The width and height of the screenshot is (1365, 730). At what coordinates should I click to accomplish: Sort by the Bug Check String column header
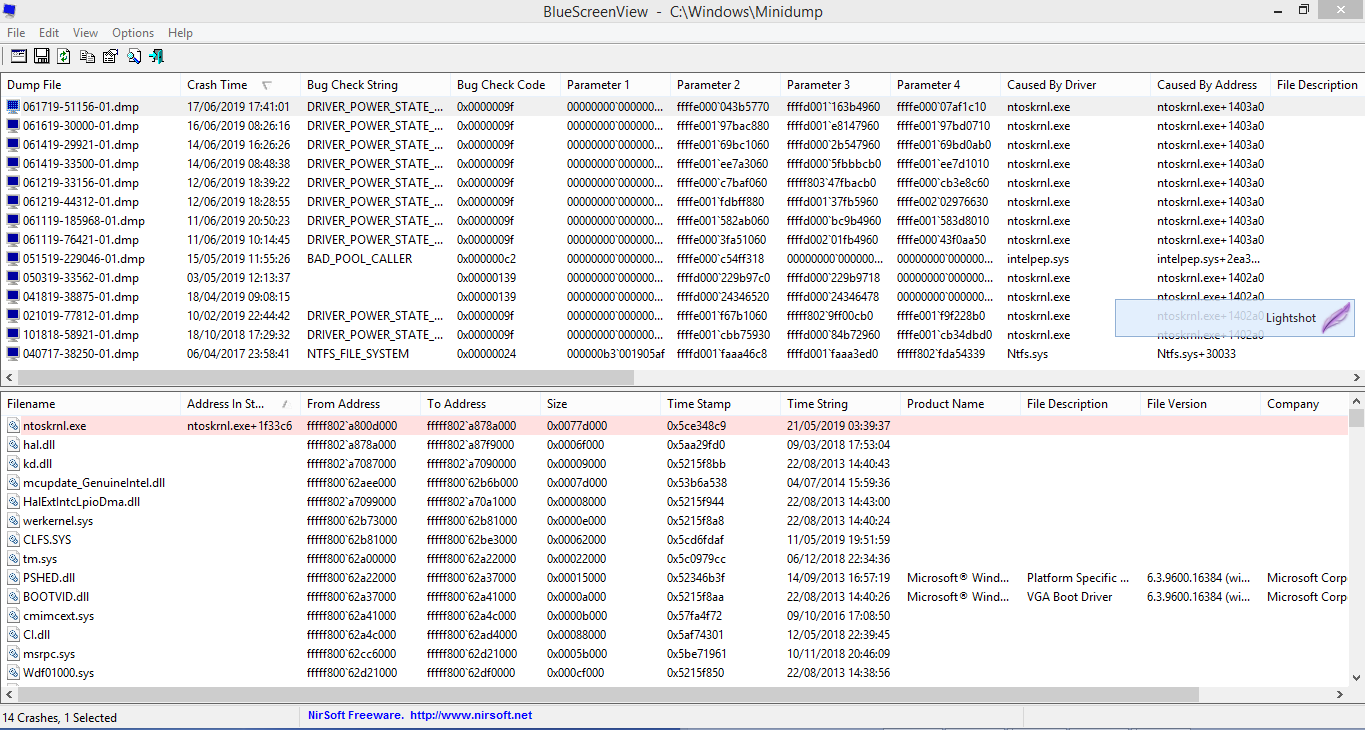(x=375, y=85)
